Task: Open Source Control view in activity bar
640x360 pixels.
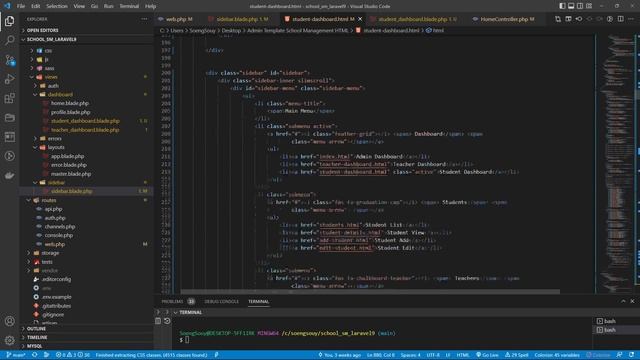Action: pyautogui.click(x=9, y=60)
